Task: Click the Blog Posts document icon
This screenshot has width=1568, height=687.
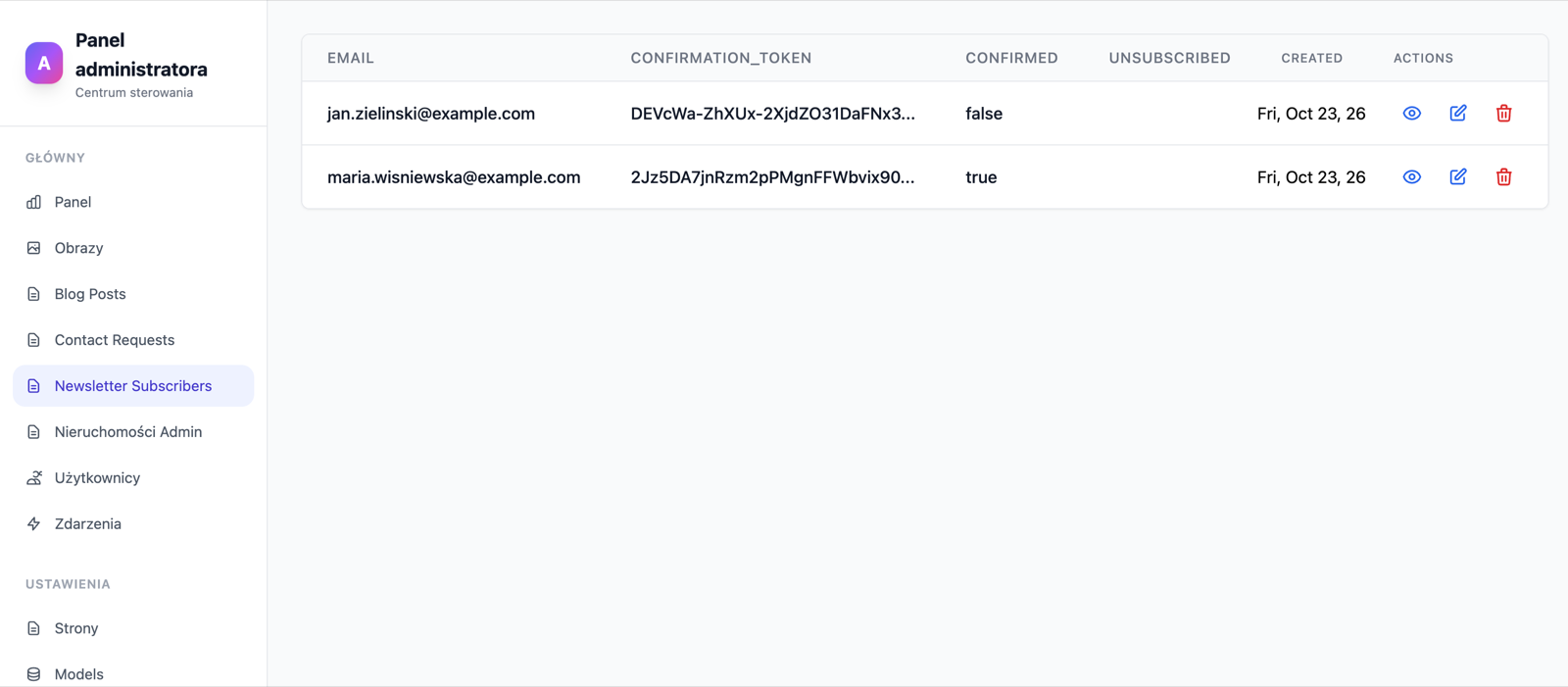Action: pos(34,294)
